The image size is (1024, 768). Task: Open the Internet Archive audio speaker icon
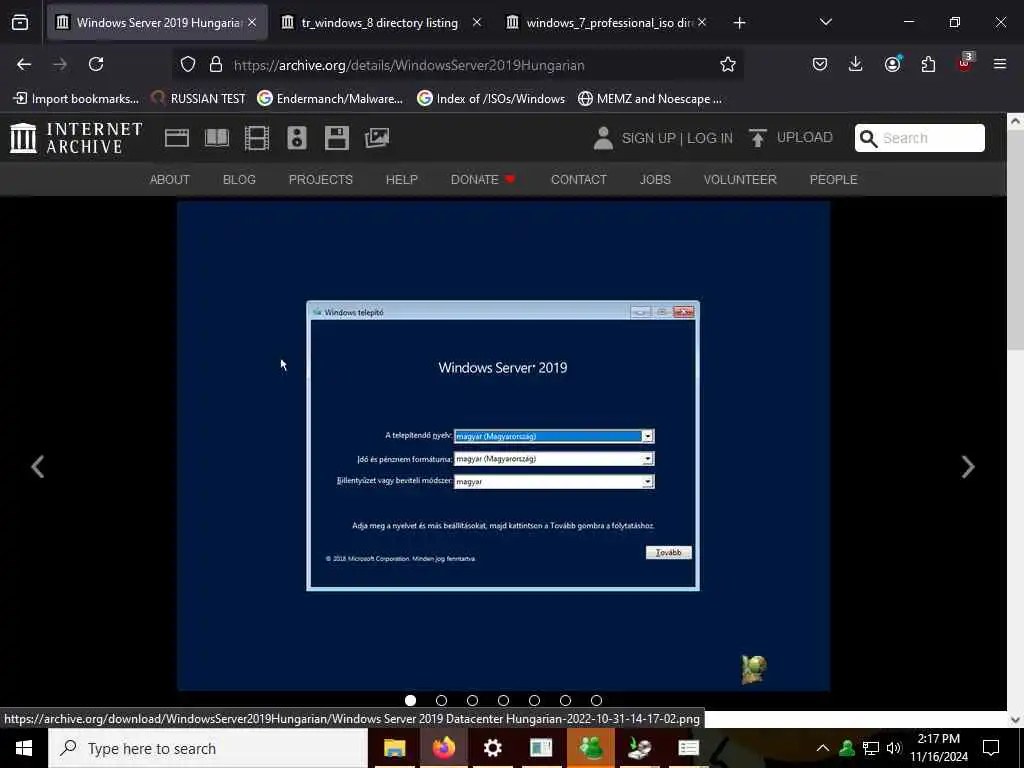[x=297, y=138]
